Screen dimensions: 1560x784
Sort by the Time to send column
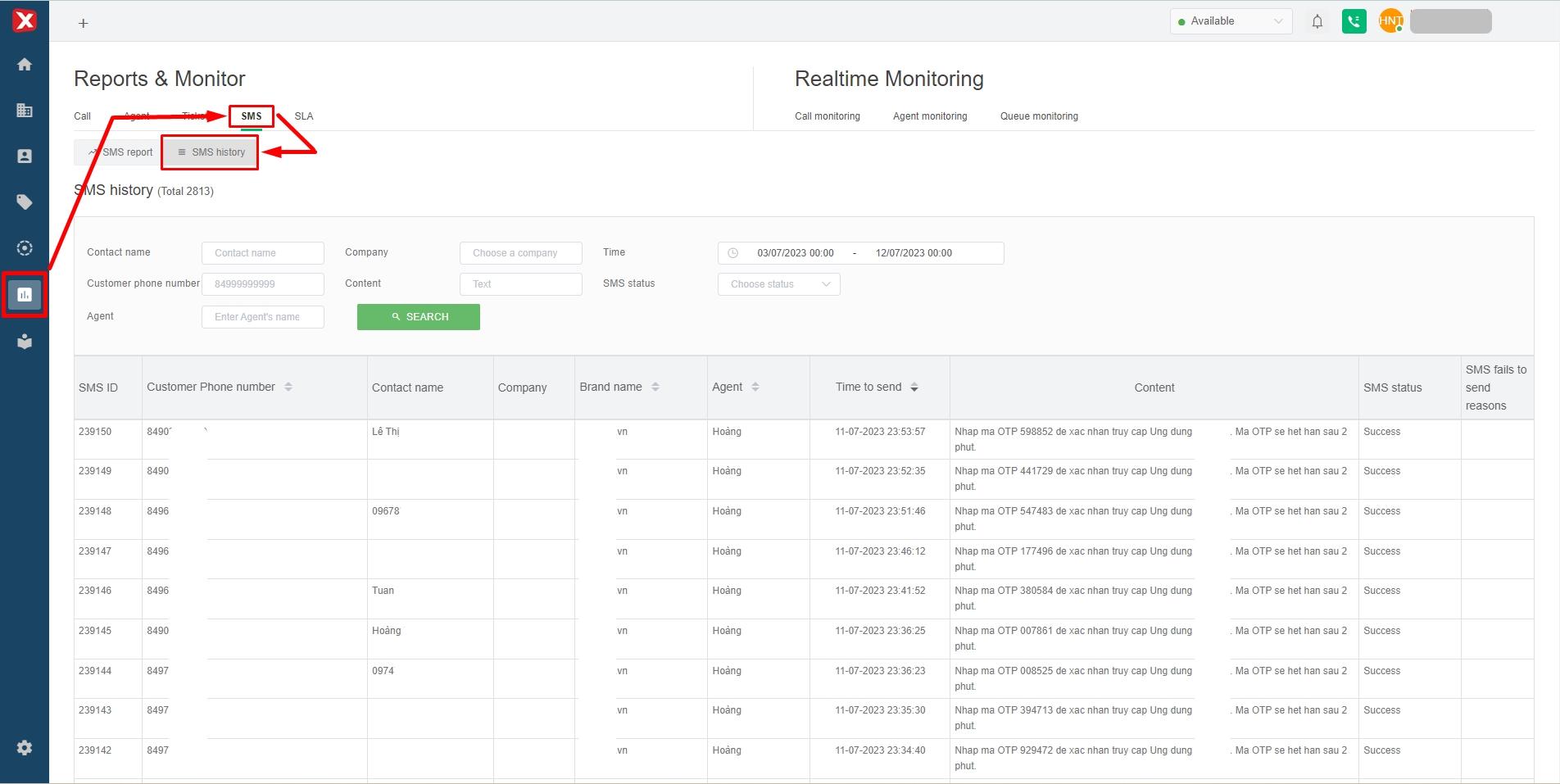coord(914,387)
